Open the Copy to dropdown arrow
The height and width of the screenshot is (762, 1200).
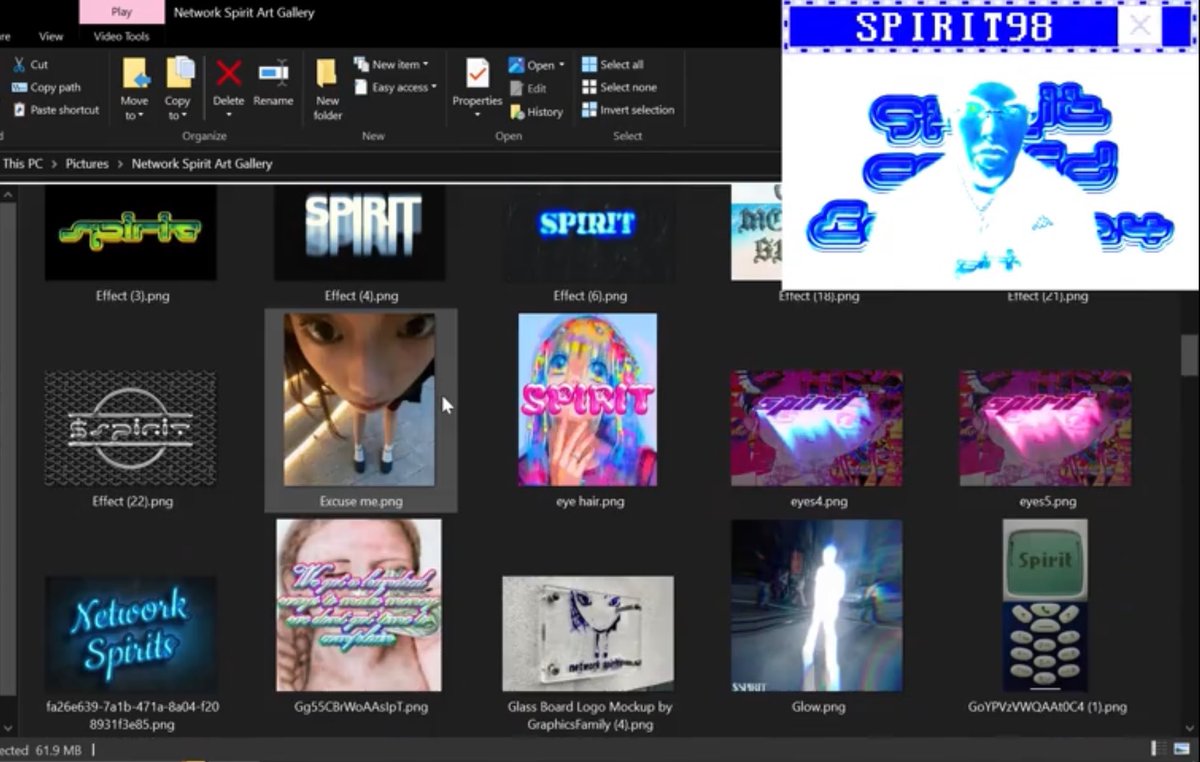(186, 116)
